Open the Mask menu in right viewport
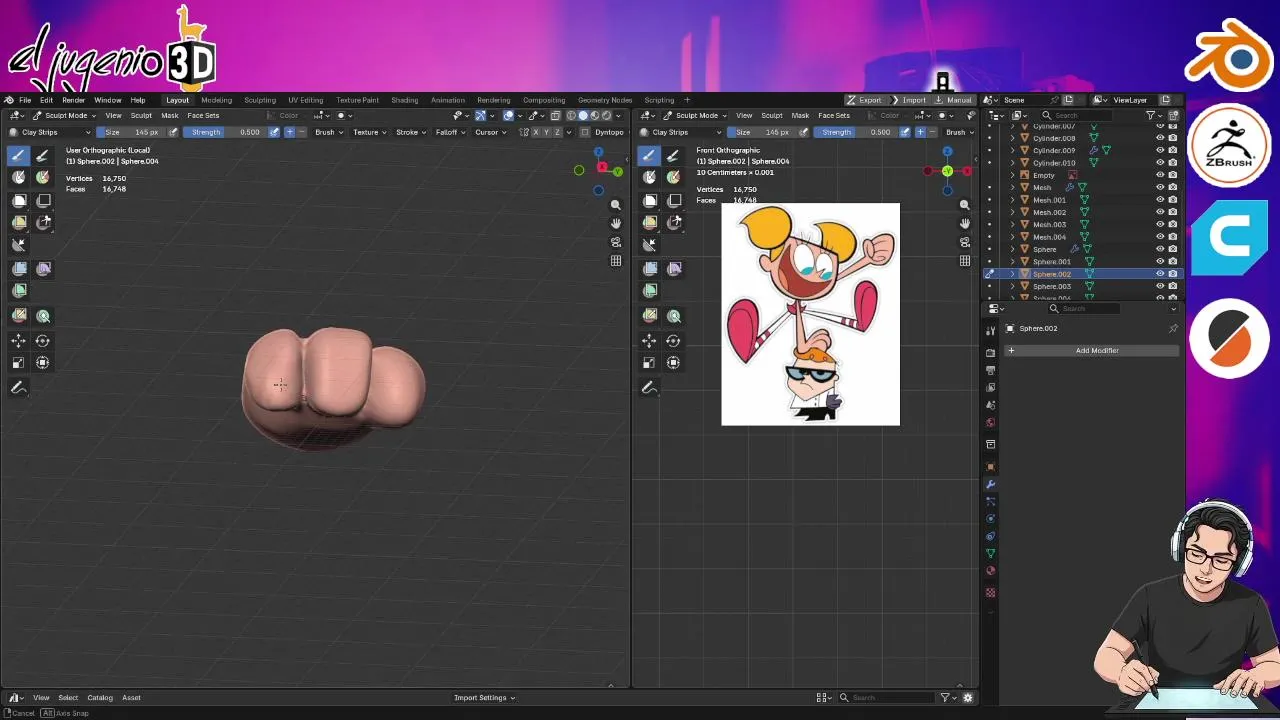Image resolution: width=1280 pixels, height=720 pixels. (800, 115)
